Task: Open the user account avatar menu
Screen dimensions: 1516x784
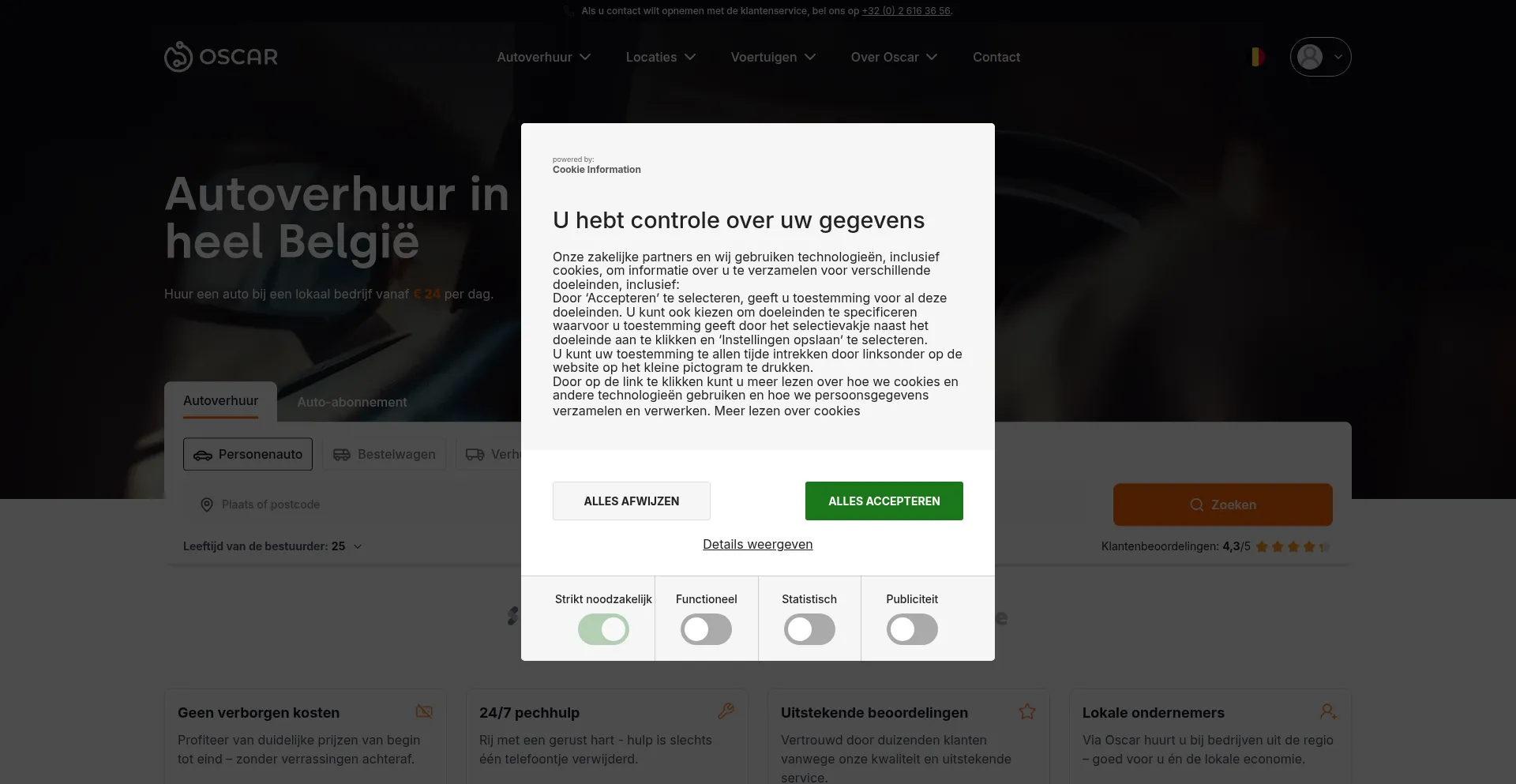Action: [1320, 57]
